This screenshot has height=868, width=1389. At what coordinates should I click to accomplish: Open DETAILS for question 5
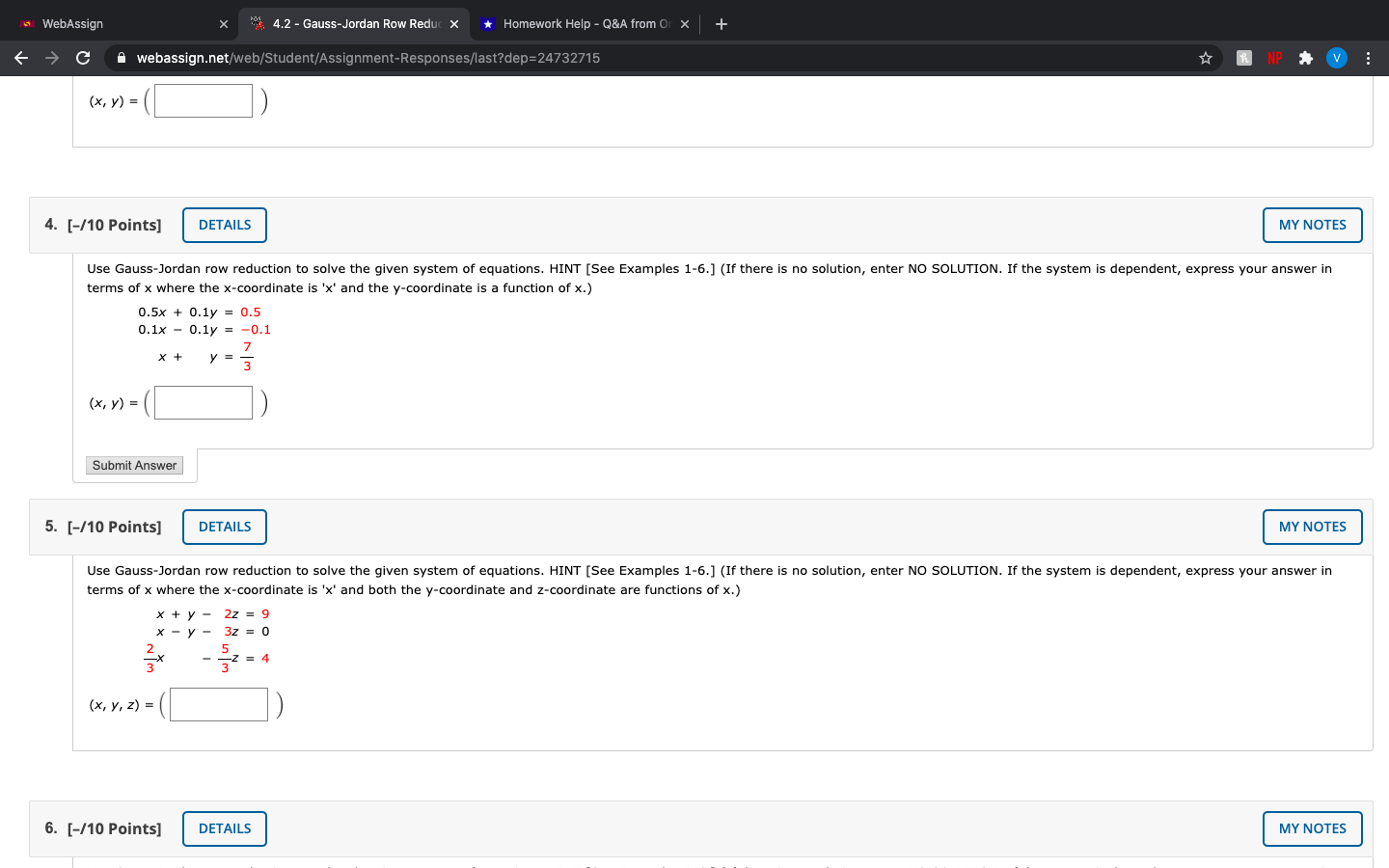tap(225, 527)
